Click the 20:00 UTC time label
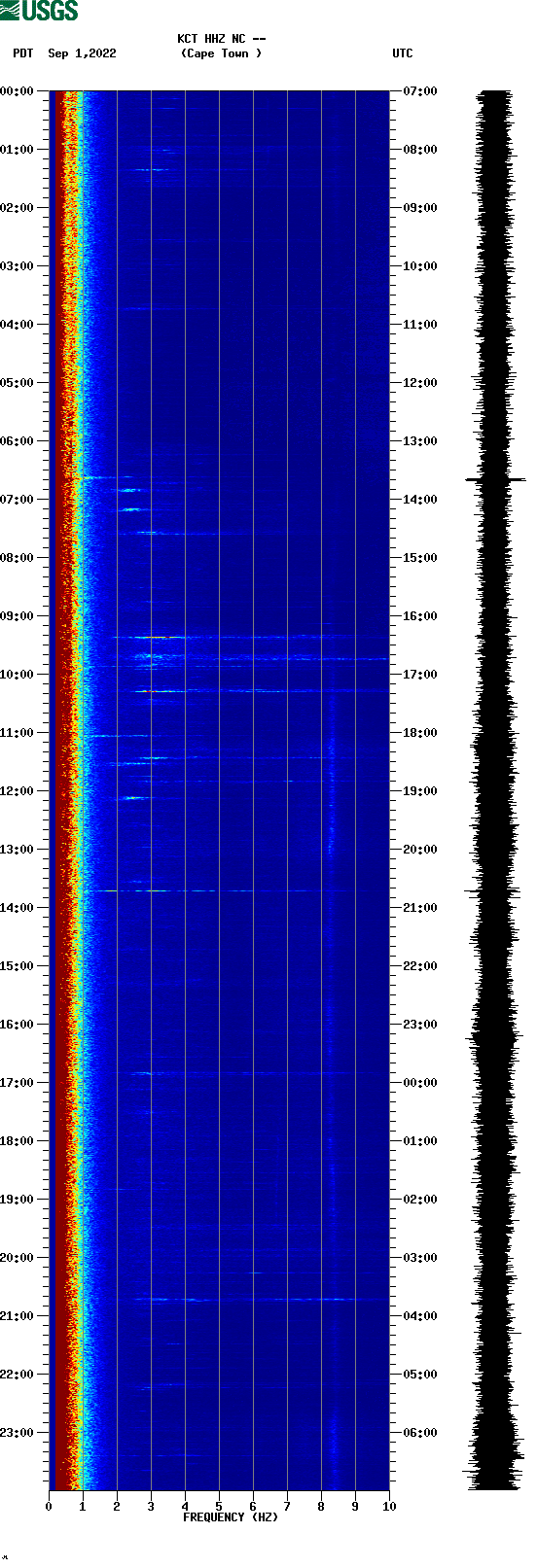Viewport: 537px width, 1568px height. click(x=420, y=850)
